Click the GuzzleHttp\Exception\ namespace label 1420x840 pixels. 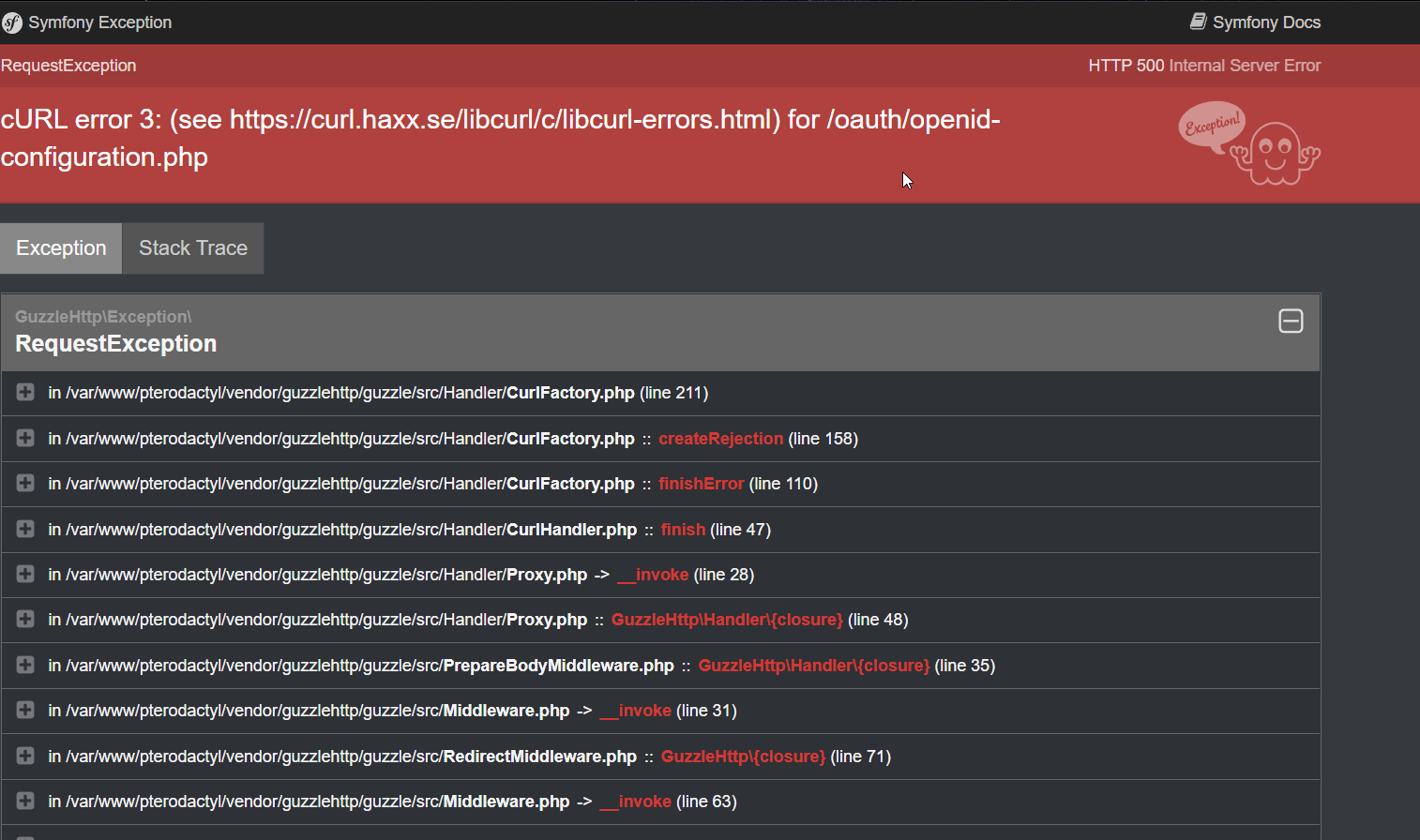(x=103, y=317)
